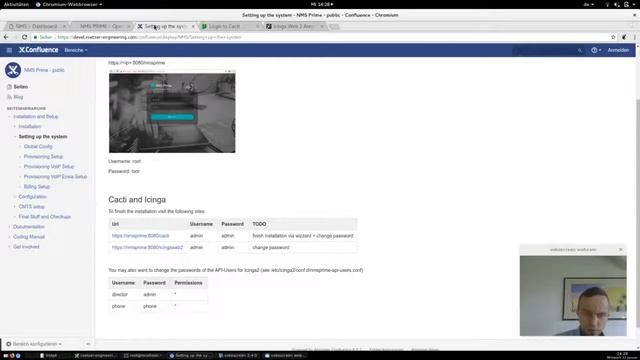Open the vokoscreen 2.4.0 taskbar item
640x360 pixels.
(x=238, y=356)
